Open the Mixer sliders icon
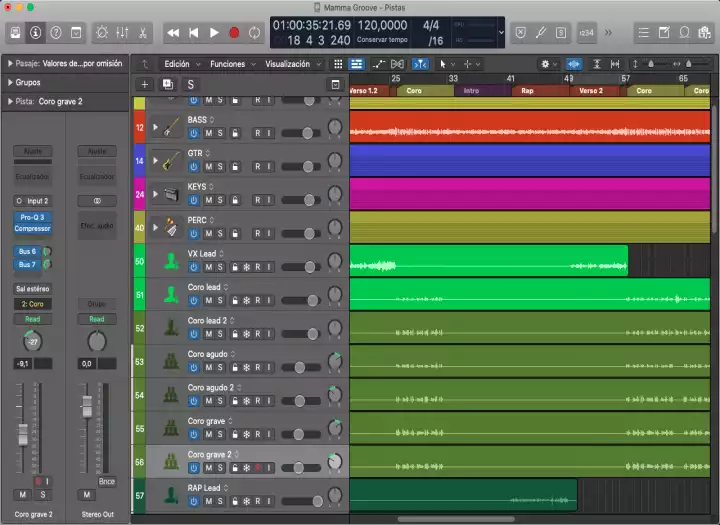This screenshot has width=720, height=525. click(x=123, y=33)
